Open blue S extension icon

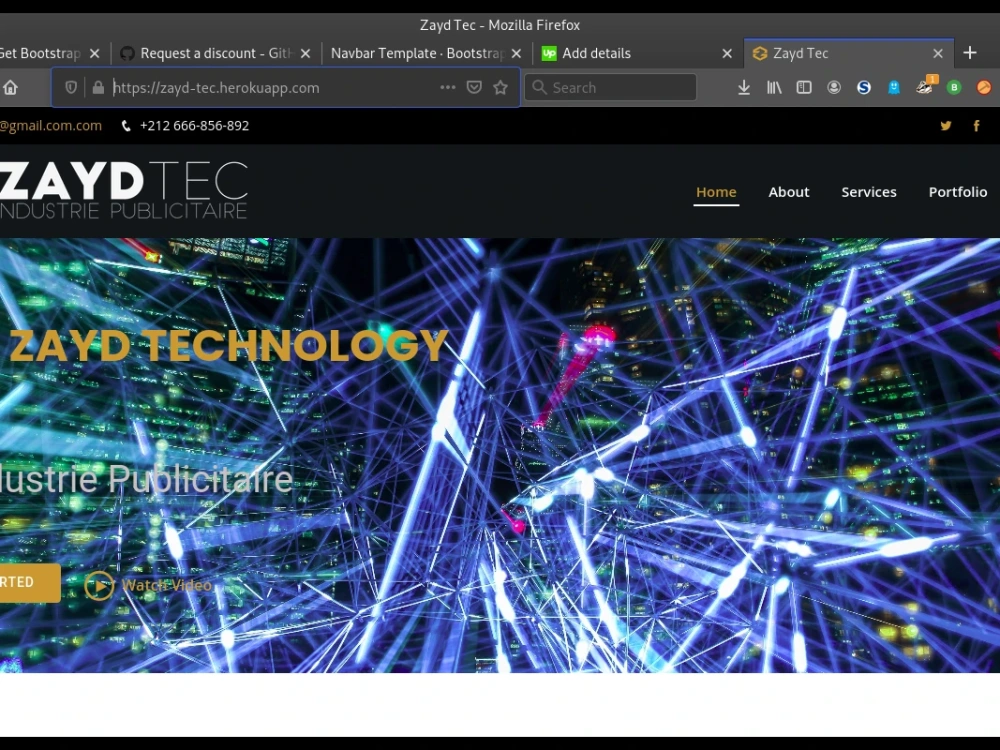coord(864,87)
